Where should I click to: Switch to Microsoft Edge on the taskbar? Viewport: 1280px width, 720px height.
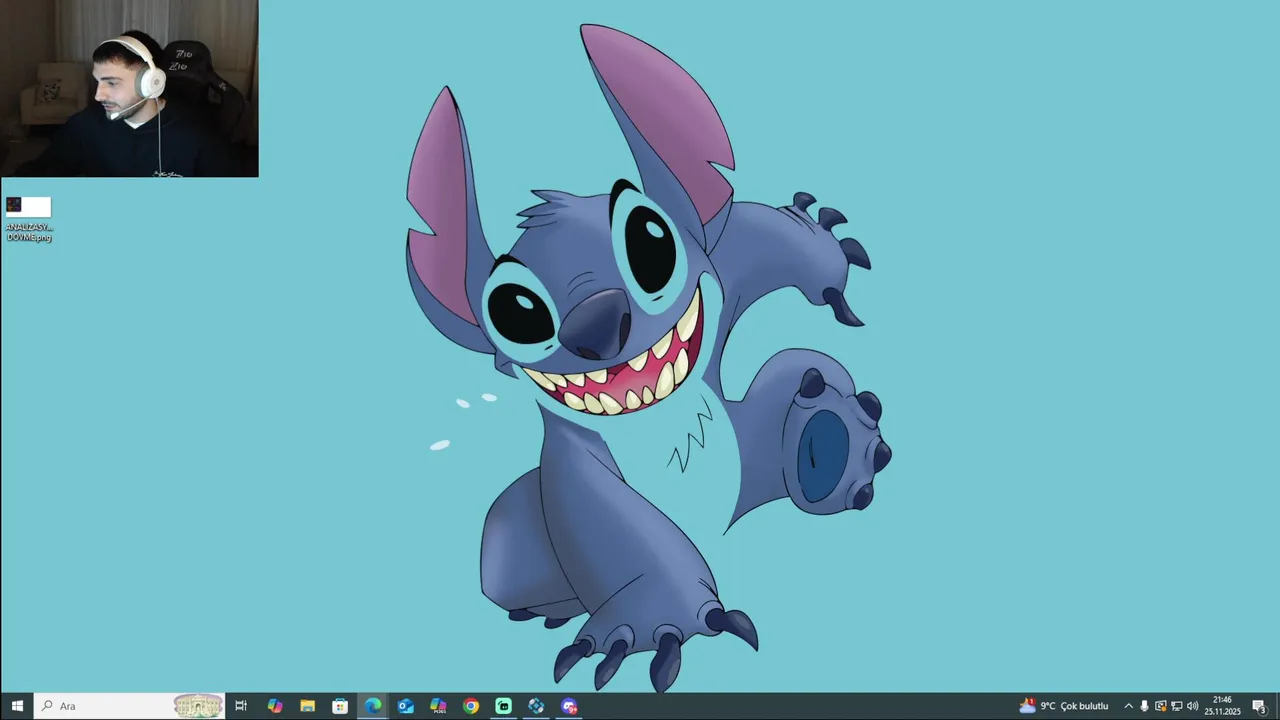373,706
